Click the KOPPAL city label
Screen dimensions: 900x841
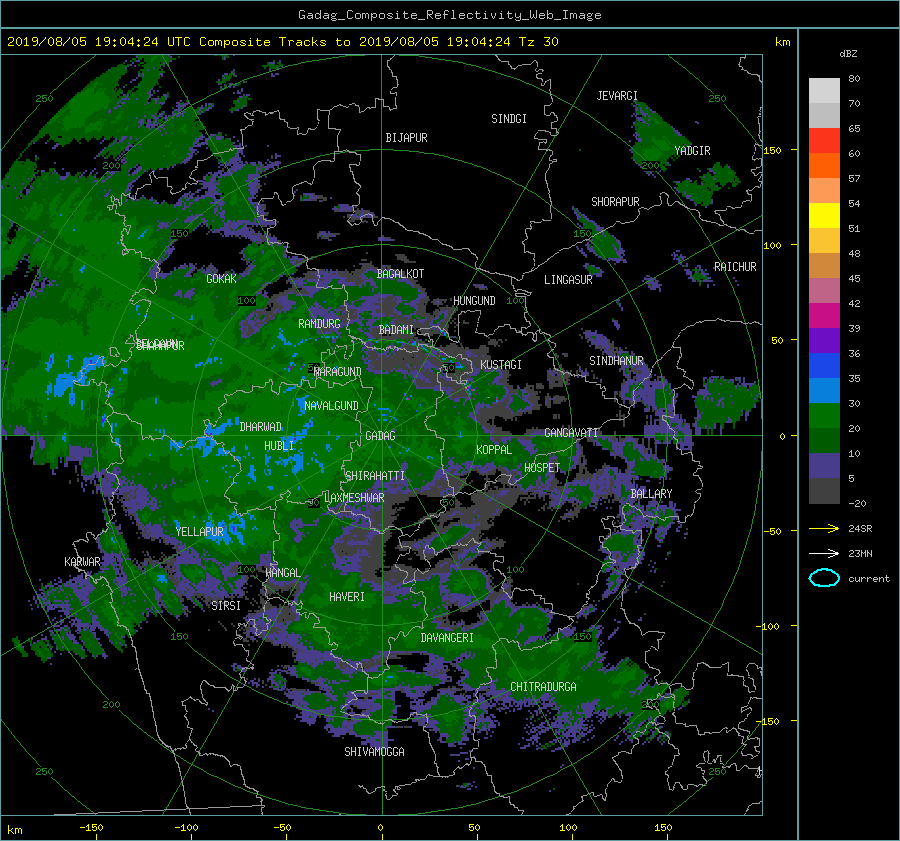494,450
